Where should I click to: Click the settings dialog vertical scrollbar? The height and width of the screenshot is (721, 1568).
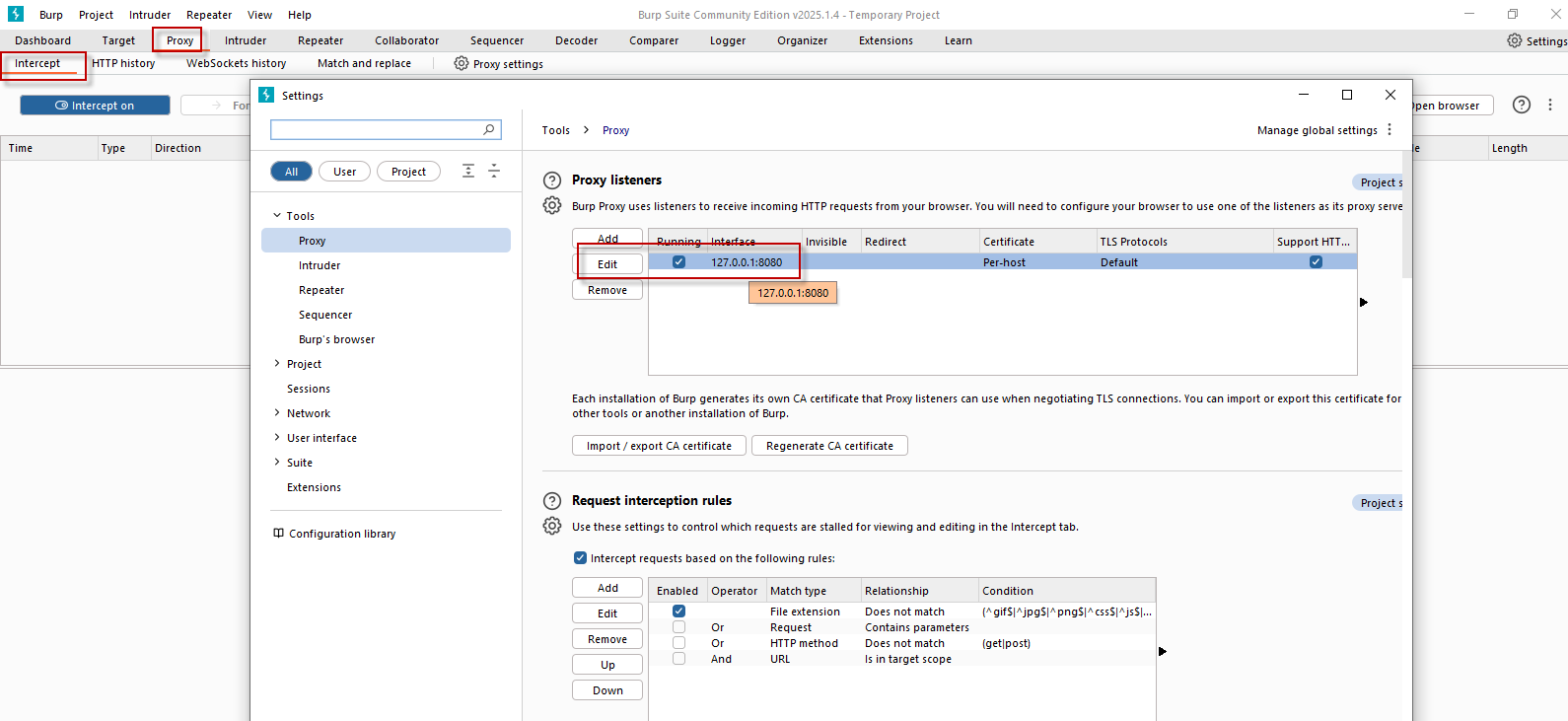coord(1407,214)
